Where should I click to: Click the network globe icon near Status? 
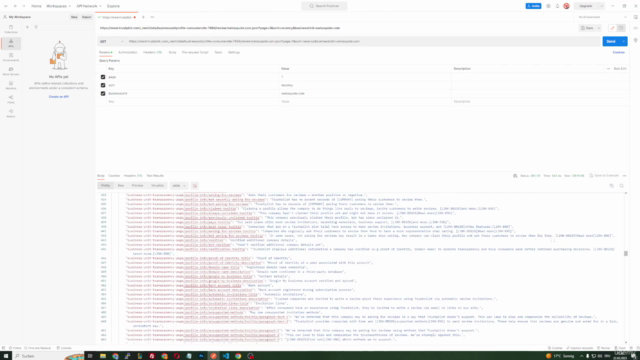pos(515,176)
